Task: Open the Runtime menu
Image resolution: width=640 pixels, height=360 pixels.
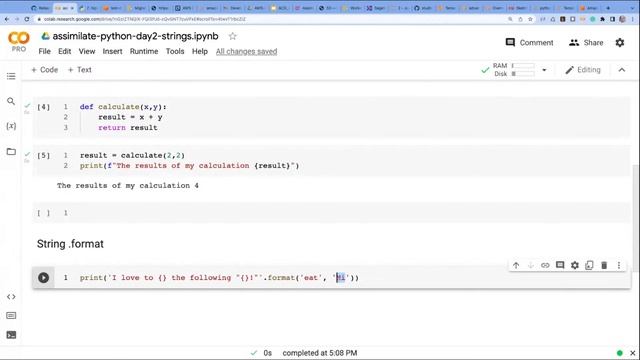Action: click(x=144, y=51)
